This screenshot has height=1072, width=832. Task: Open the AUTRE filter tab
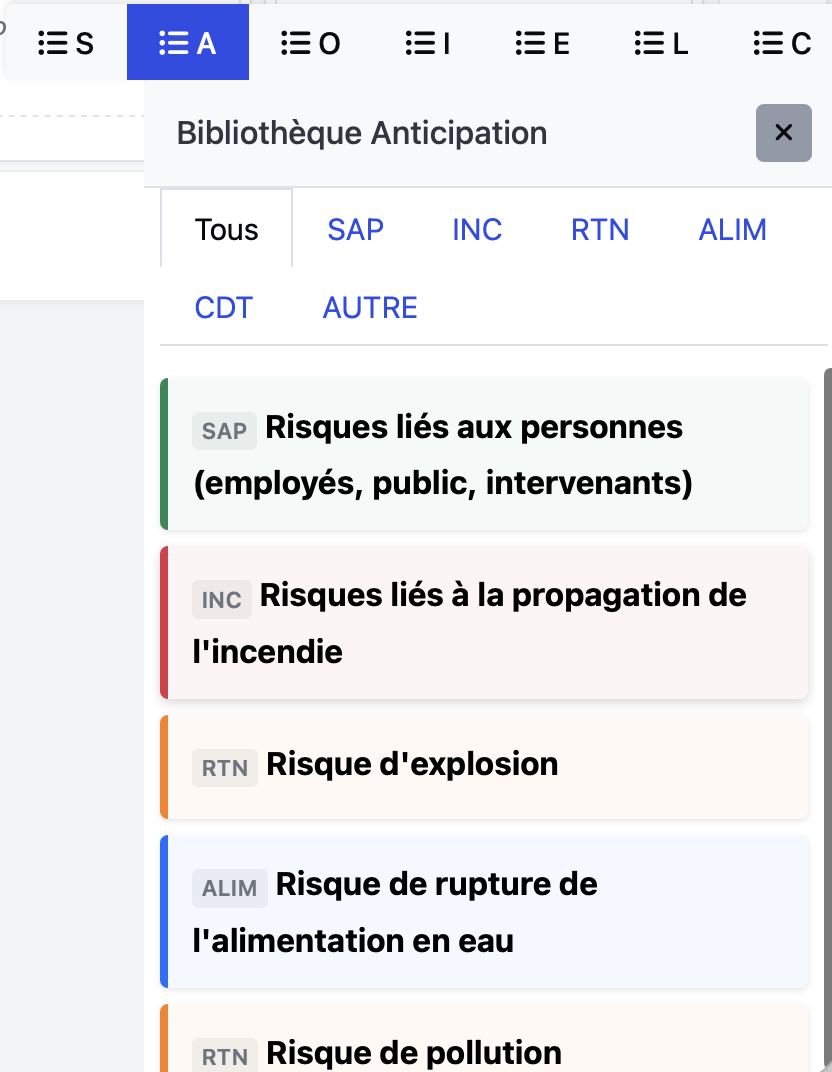pyautogui.click(x=370, y=307)
